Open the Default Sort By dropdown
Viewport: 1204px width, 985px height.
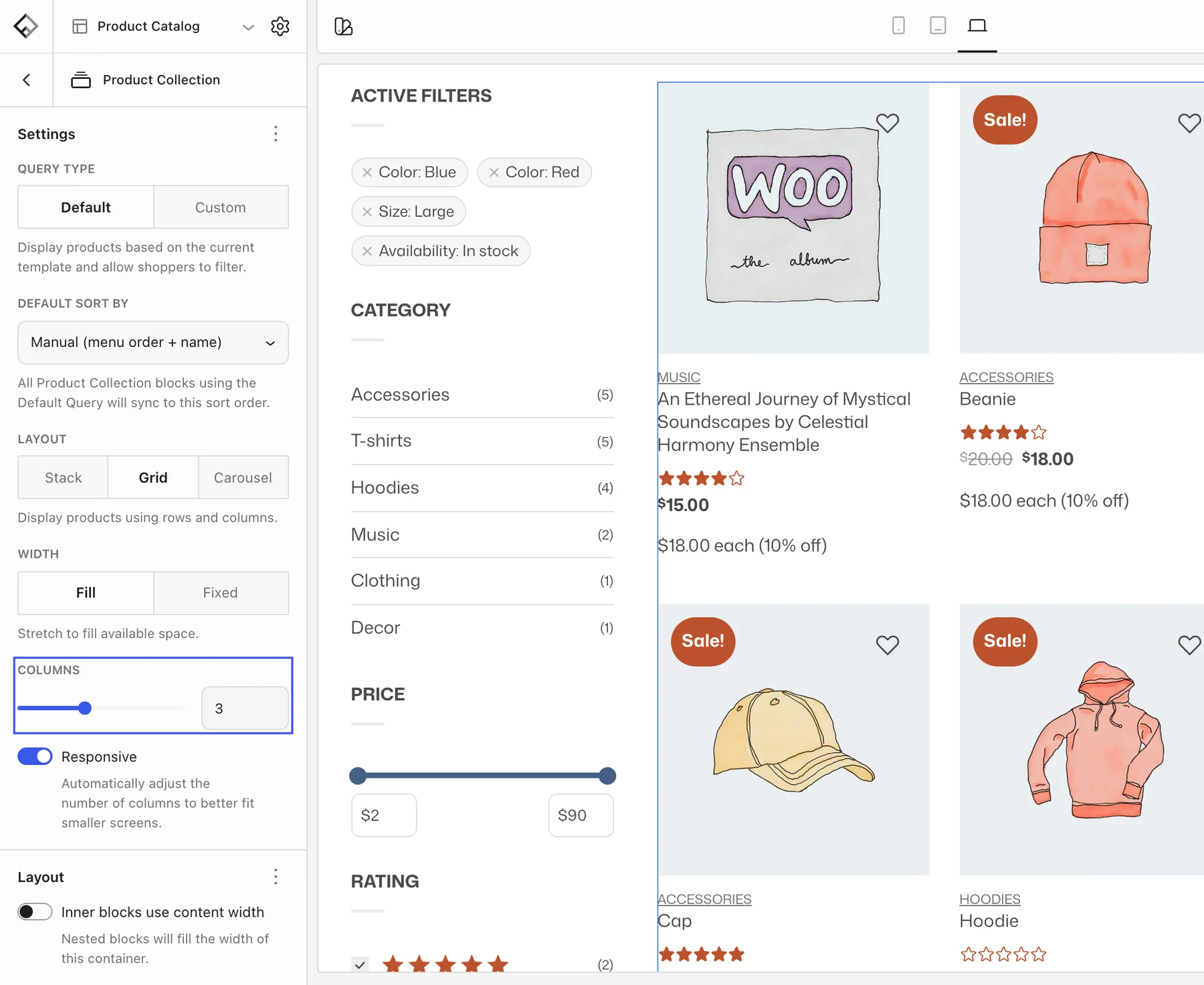click(x=153, y=342)
